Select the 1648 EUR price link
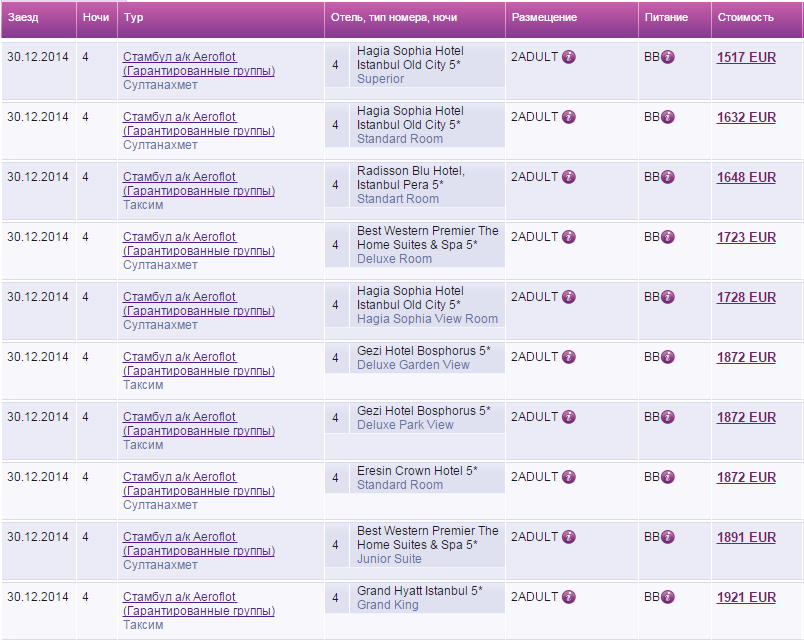This screenshot has width=804, height=642. (x=746, y=177)
